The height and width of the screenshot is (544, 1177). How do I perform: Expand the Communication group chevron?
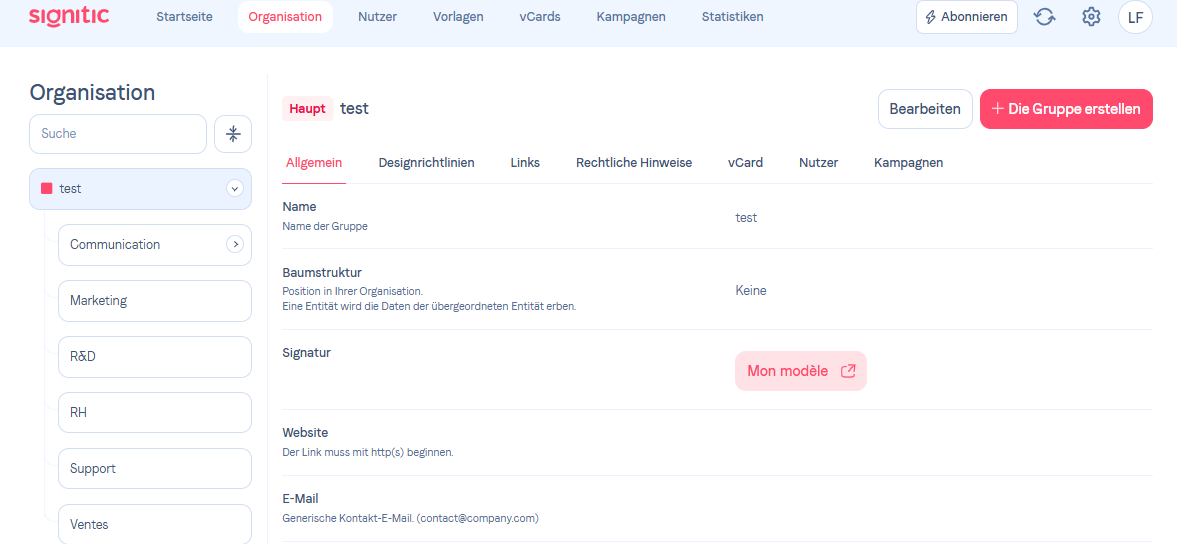point(235,245)
